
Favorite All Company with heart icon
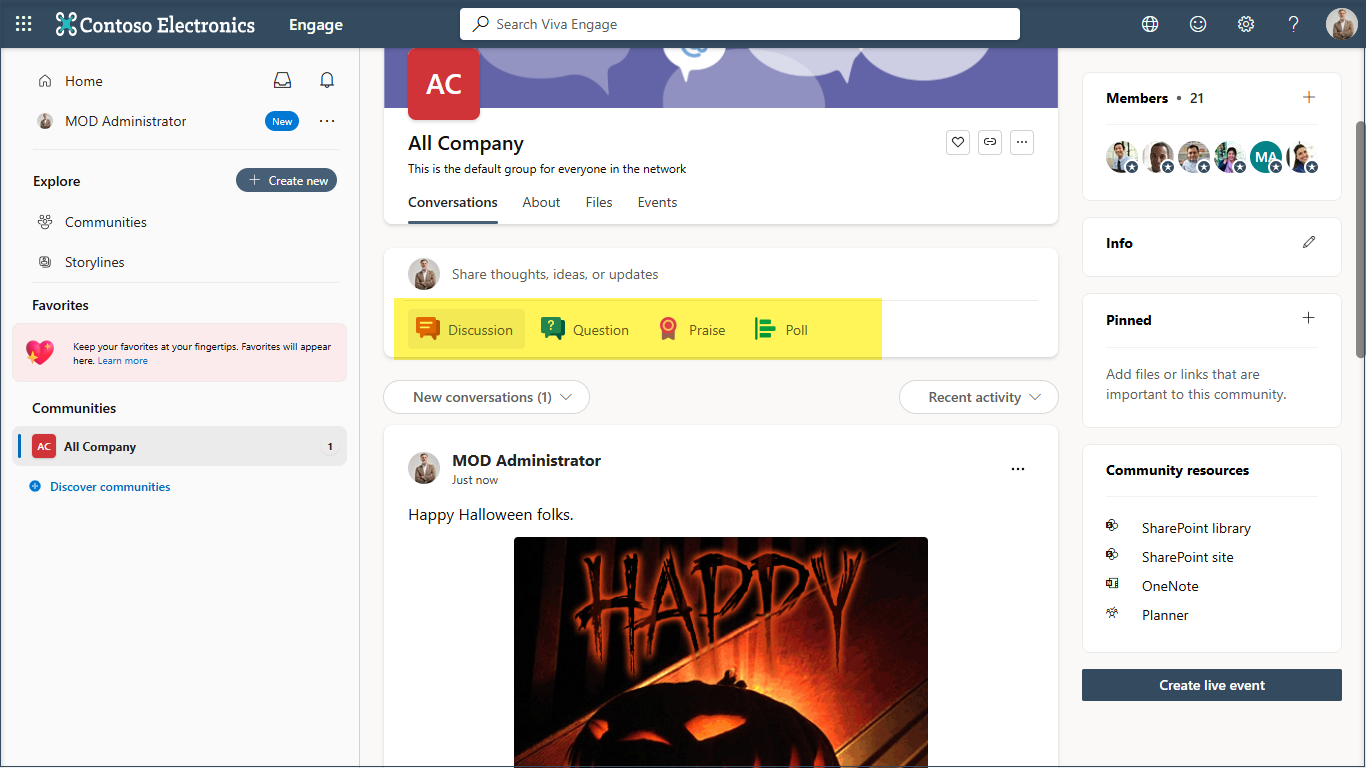click(958, 142)
